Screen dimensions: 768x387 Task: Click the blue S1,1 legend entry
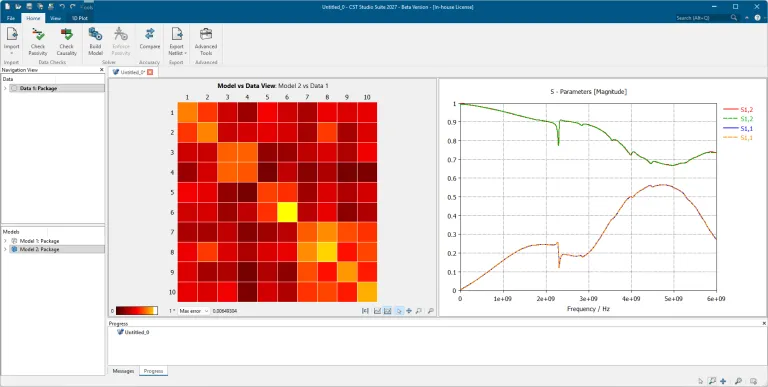point(739,128)
